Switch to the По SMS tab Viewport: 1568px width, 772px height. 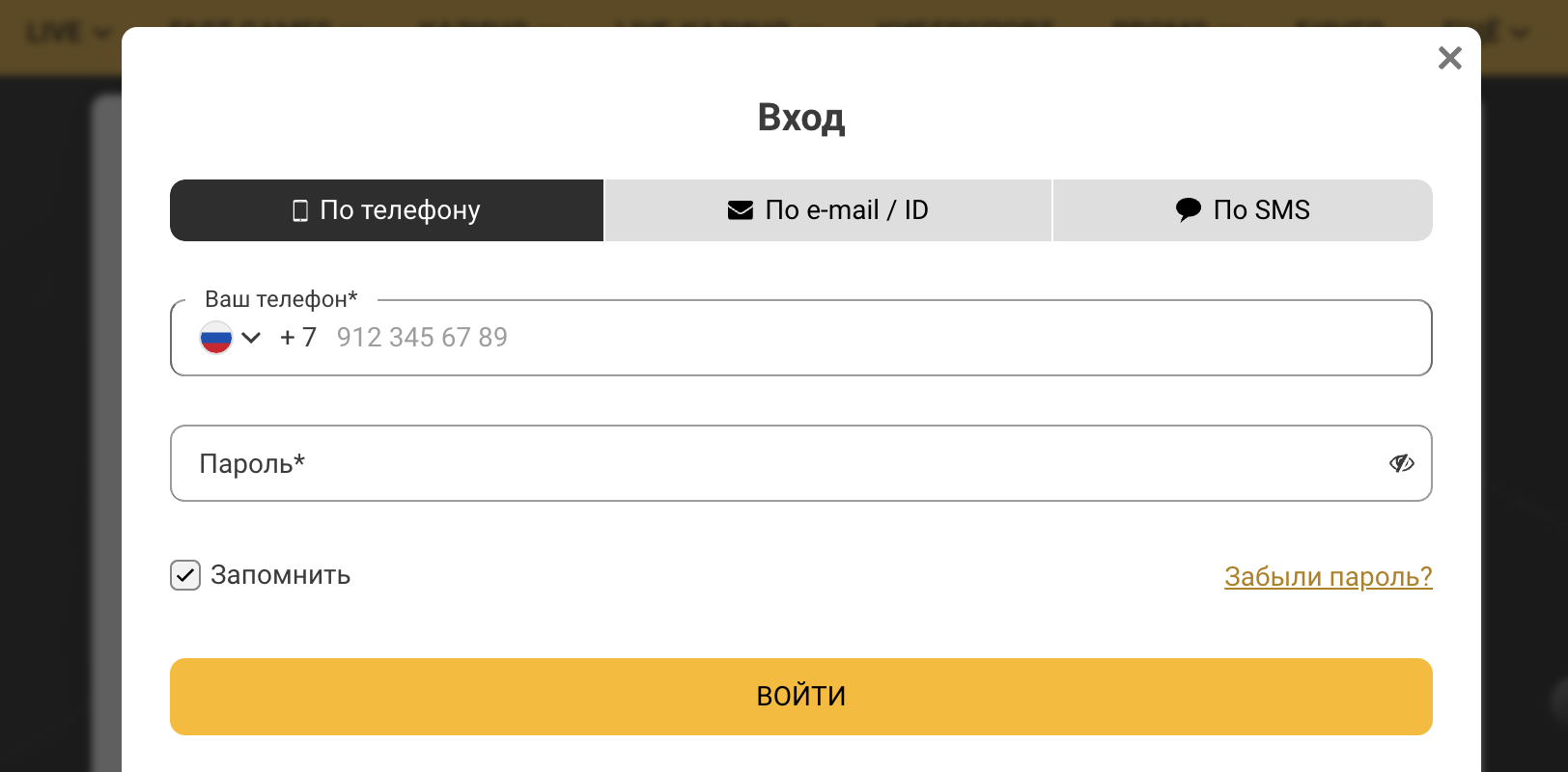[1243, 210]
